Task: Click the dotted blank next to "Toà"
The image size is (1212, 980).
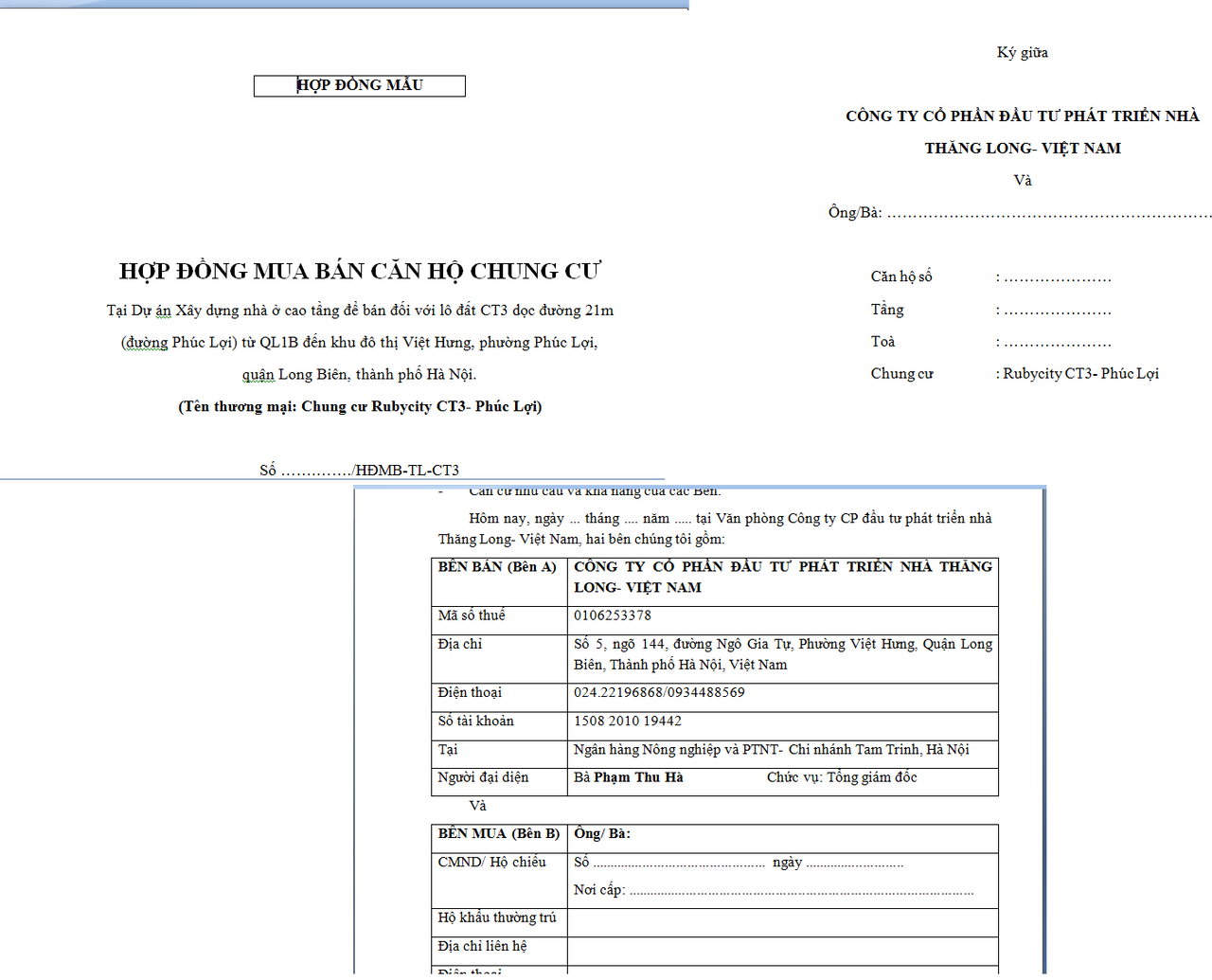Action: pos(1057,343)
